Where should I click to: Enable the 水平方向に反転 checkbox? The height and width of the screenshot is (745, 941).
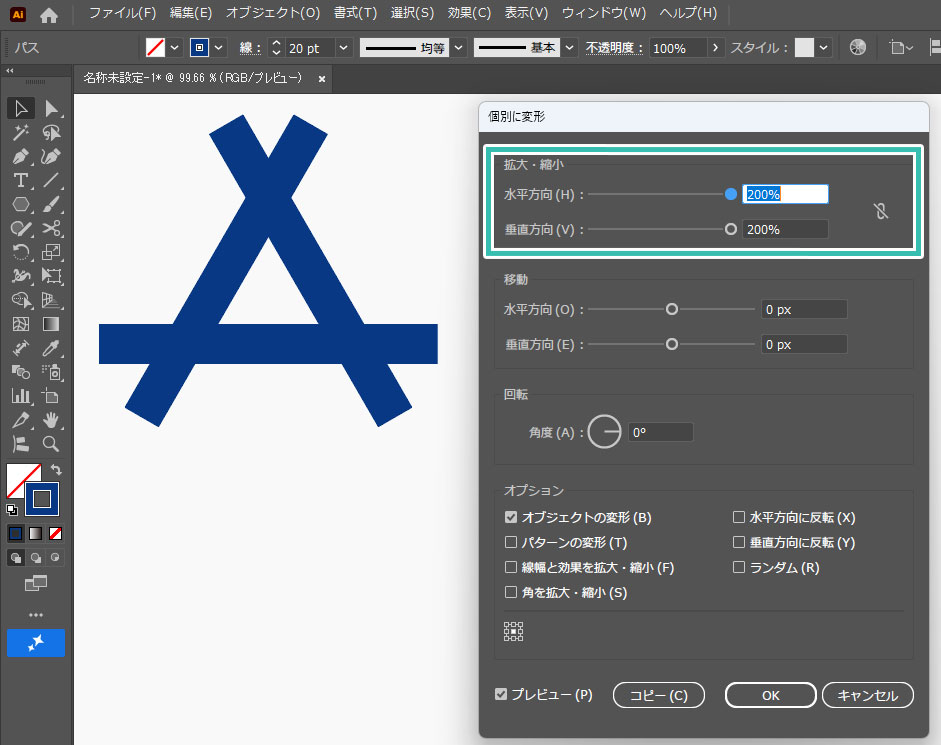coord(740,518)
